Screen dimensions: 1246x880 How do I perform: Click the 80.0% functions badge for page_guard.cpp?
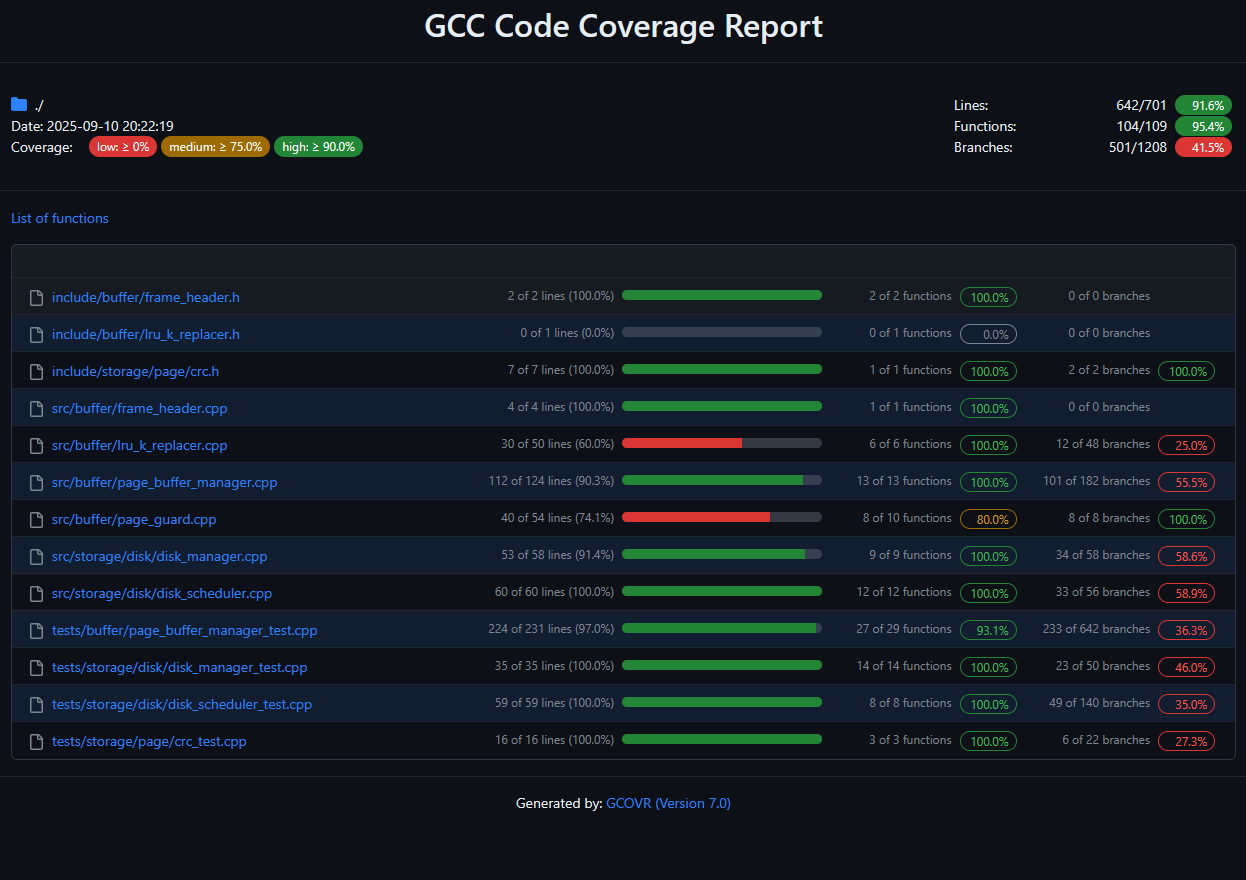988,519
